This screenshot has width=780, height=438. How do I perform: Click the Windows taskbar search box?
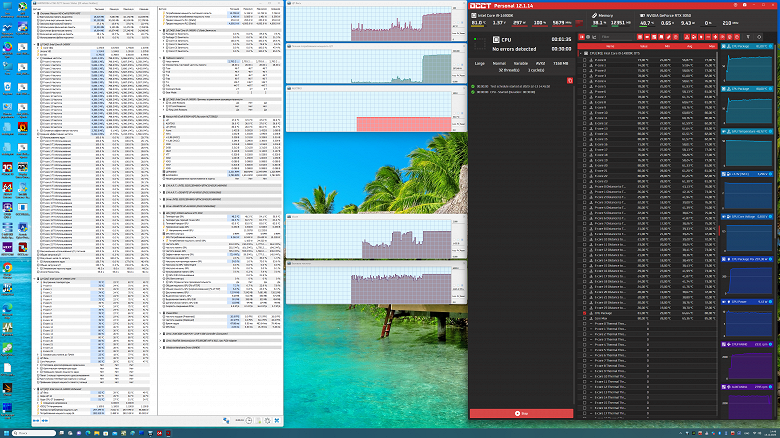point(34,433)
